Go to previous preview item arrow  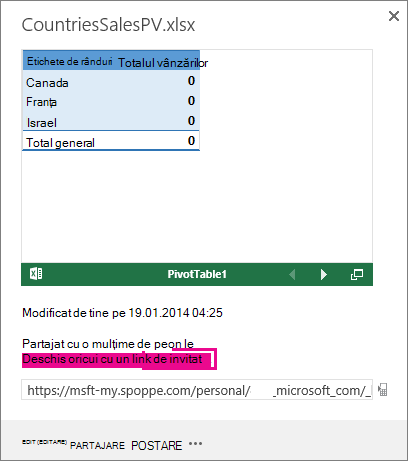click(x=292, y=274)
